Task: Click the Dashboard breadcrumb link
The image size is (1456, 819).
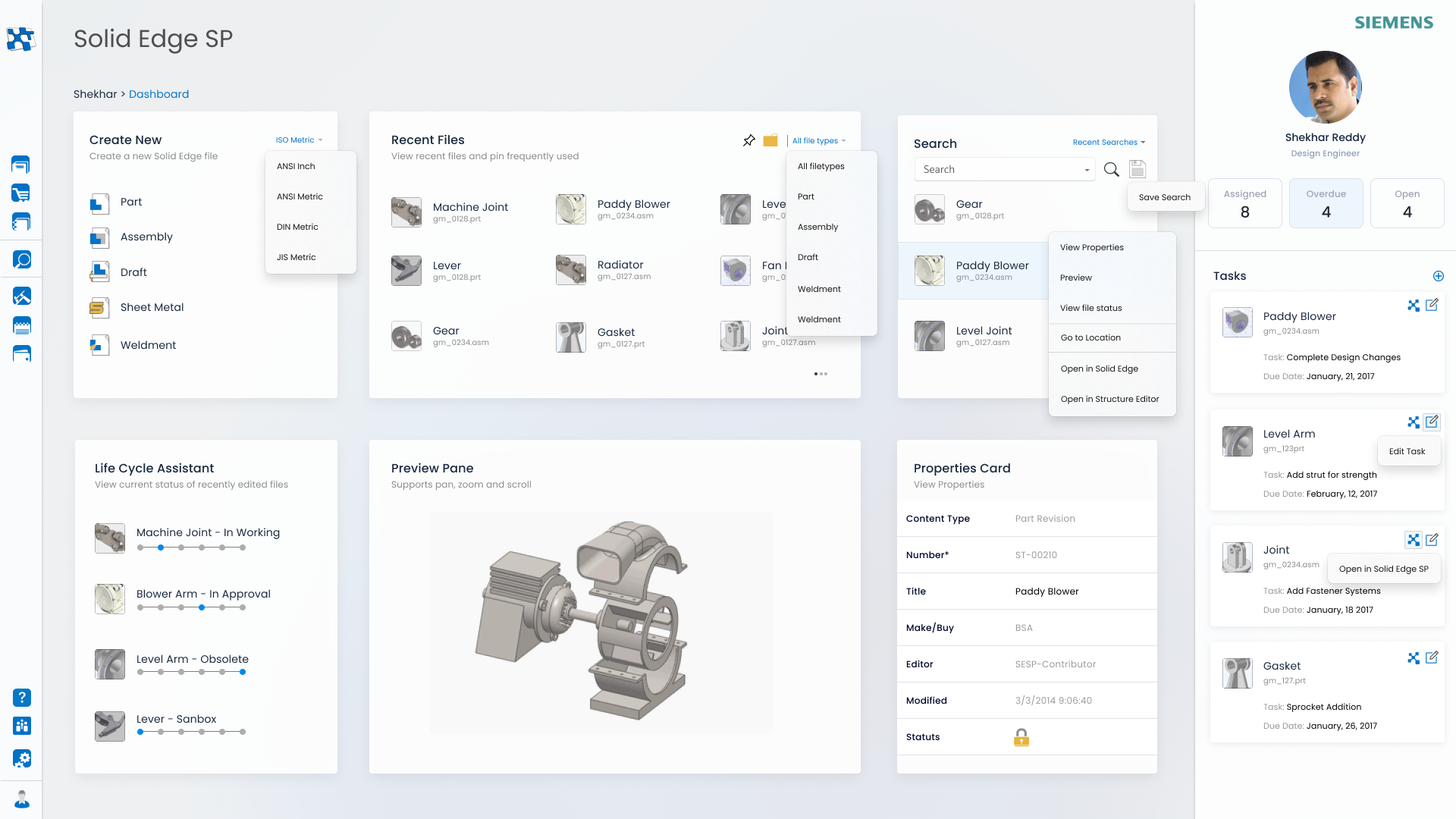Action: click(x=158, y=94)
